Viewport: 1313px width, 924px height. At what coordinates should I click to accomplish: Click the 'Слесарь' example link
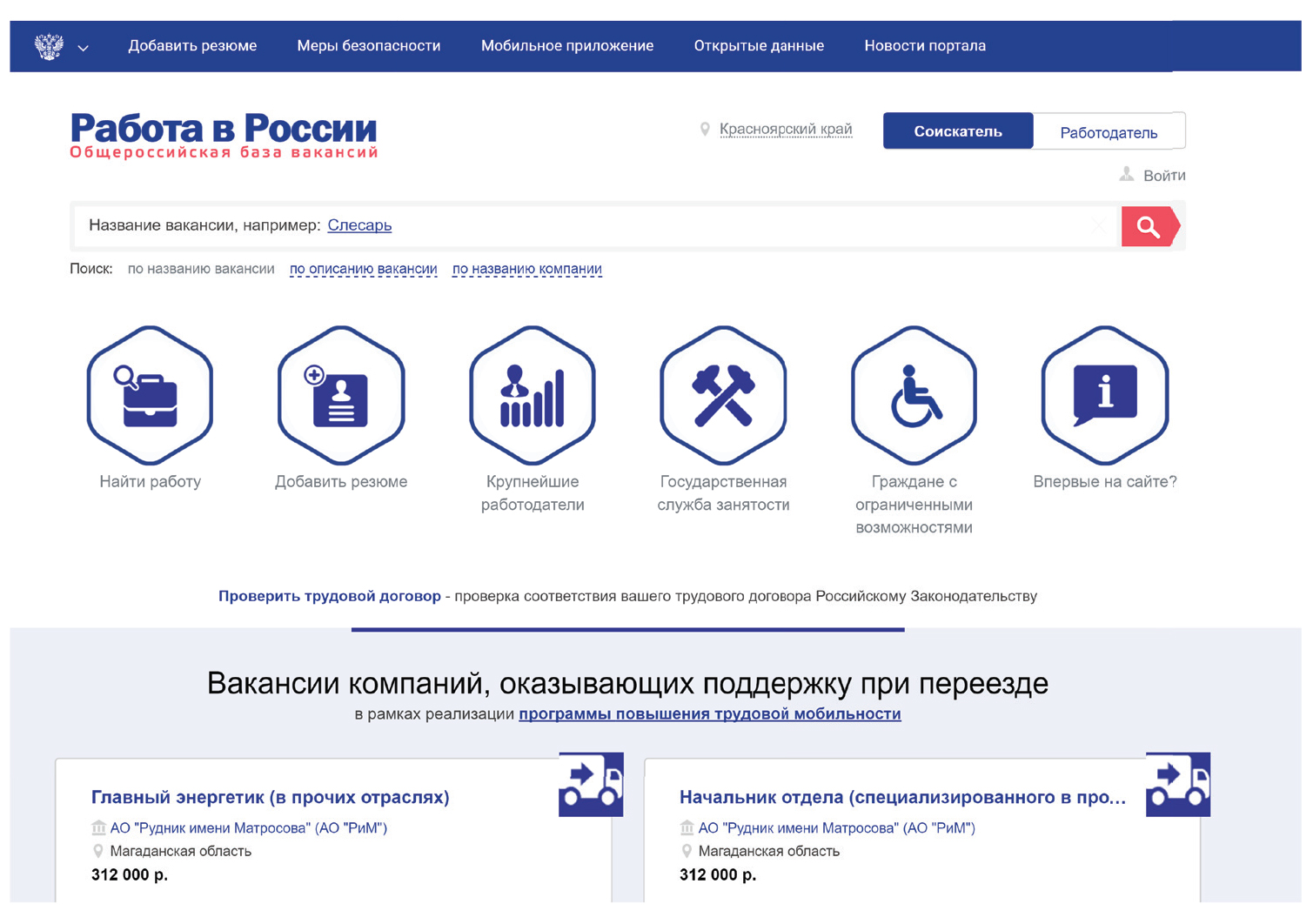tap(359, 225)
